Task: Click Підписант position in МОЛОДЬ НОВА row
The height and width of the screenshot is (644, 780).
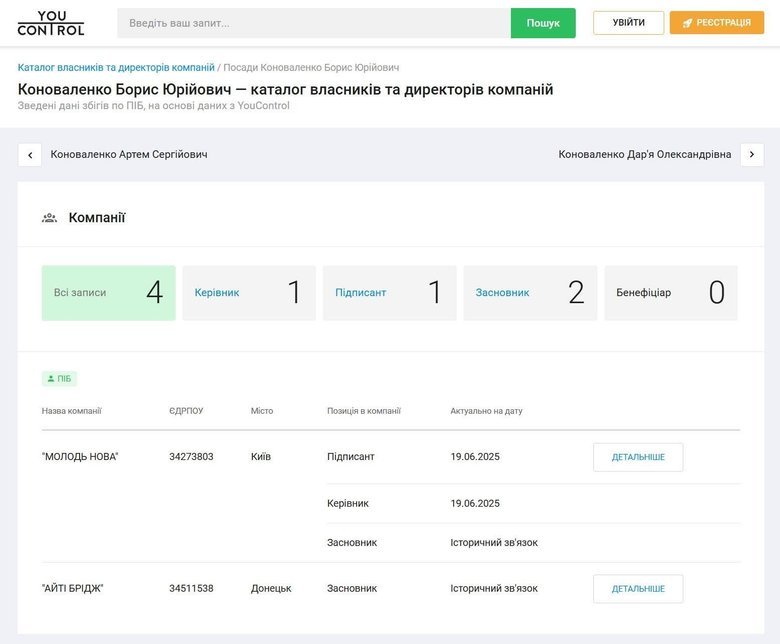Action: [x=351, y=457]
